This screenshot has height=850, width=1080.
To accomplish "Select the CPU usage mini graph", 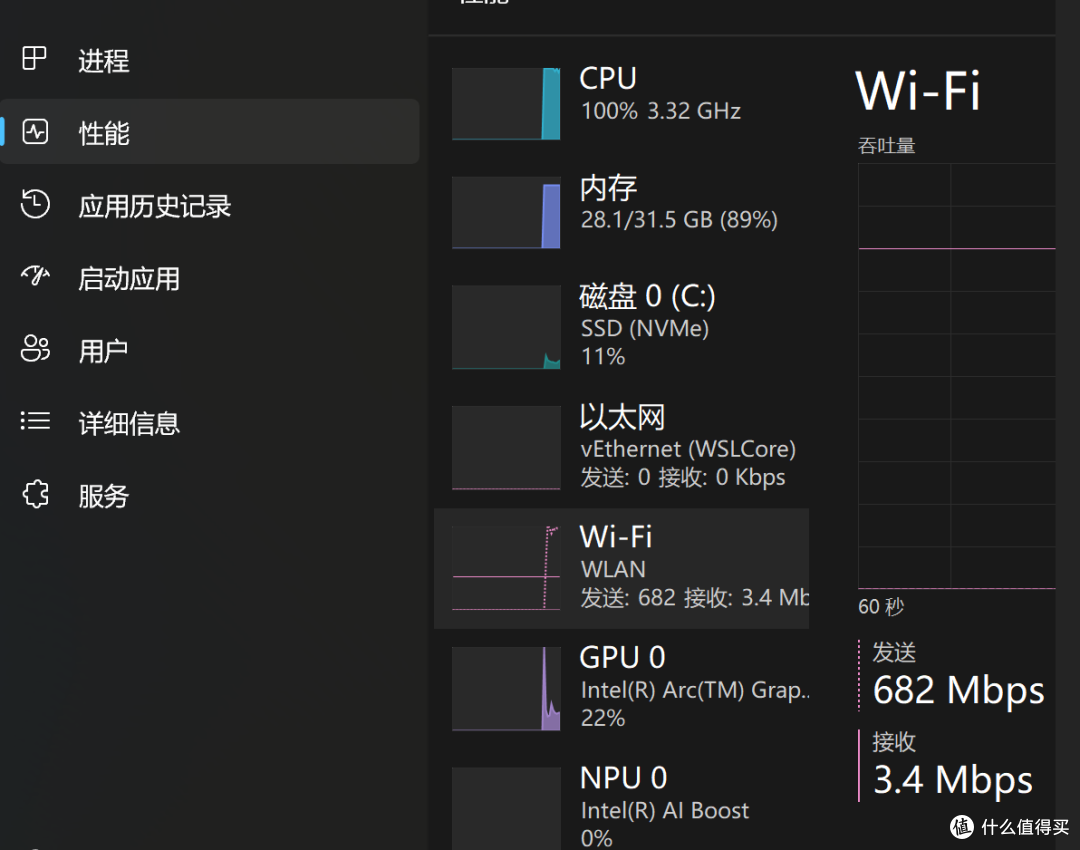I will click(506, 103).
